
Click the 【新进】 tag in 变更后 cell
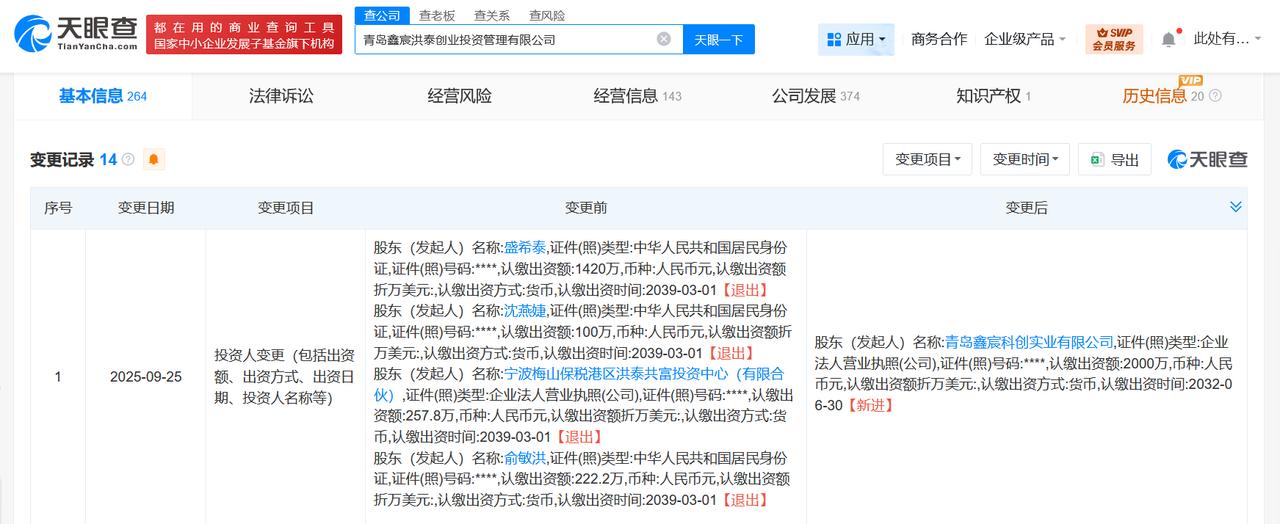tap(869, 405)
